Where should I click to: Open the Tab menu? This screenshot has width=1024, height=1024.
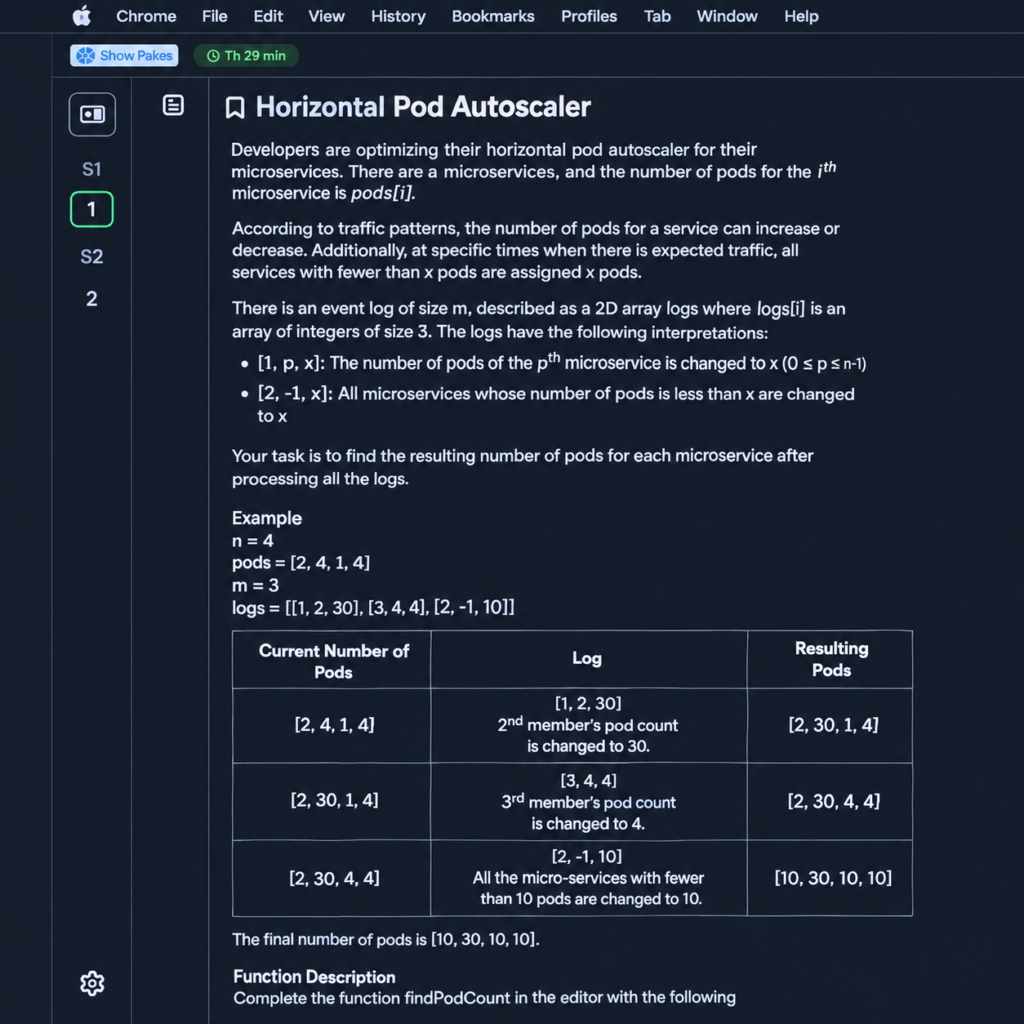[658, 16]
